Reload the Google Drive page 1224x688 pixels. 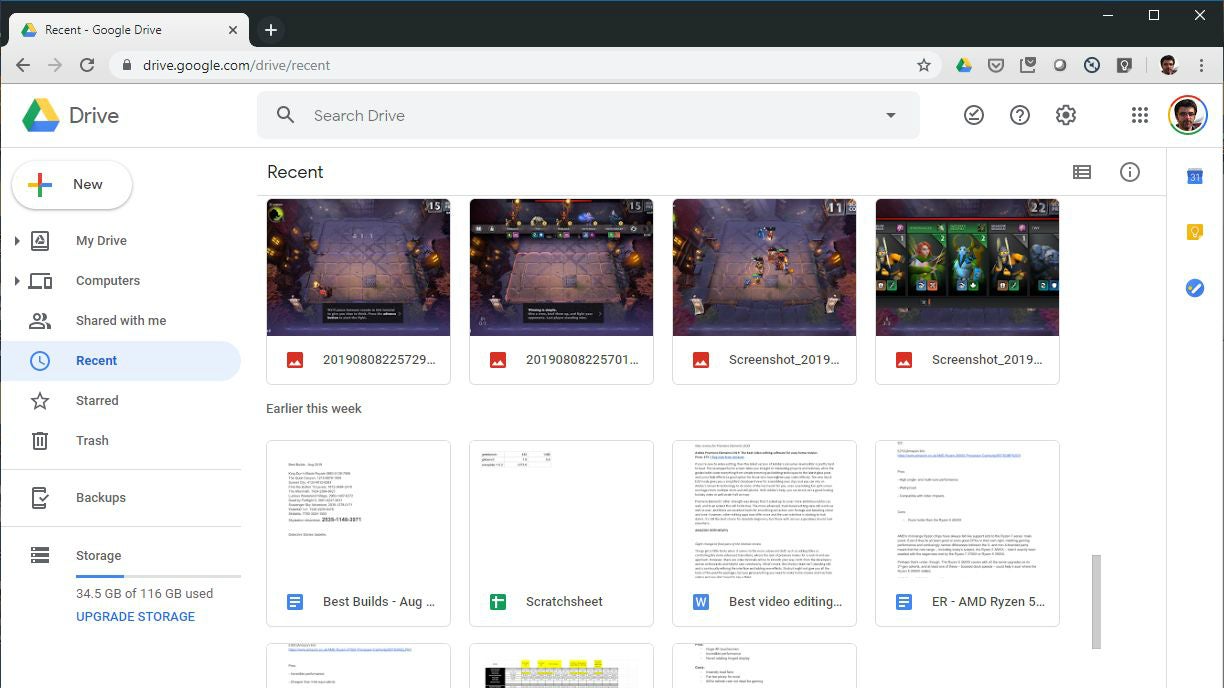coord(87,65)
